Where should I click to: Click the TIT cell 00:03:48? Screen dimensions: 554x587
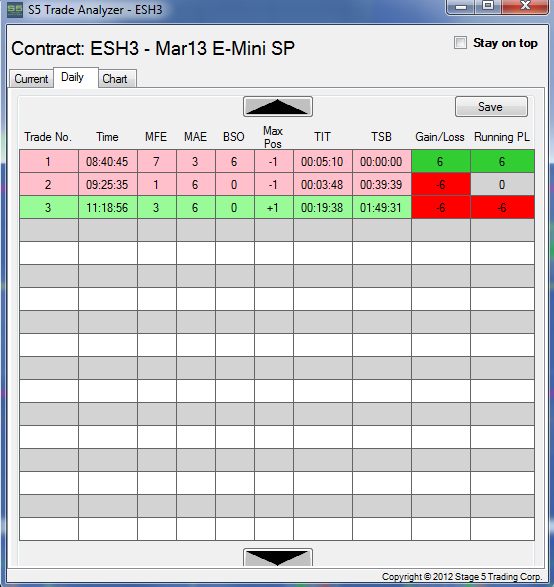(x=323, y=184)
